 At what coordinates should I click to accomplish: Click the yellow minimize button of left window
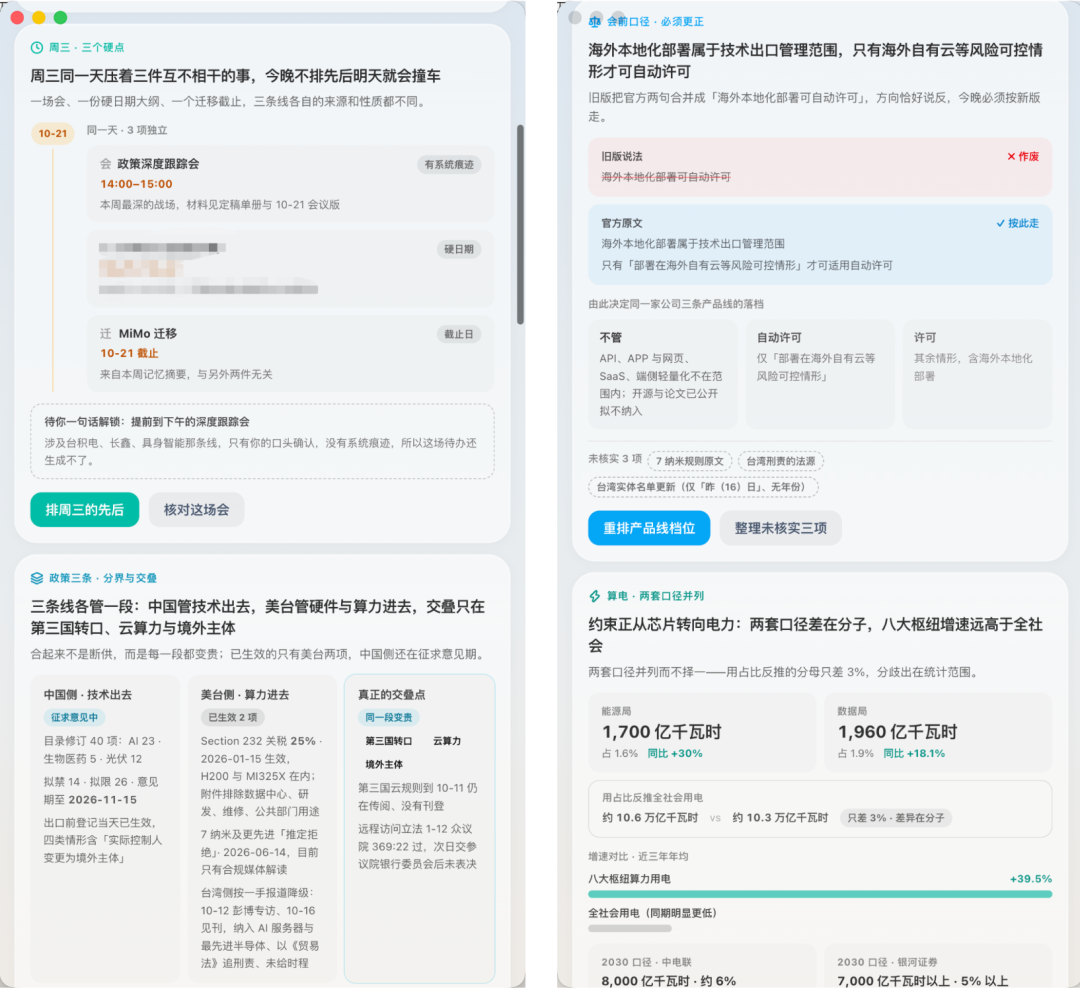tap(39, 17)
